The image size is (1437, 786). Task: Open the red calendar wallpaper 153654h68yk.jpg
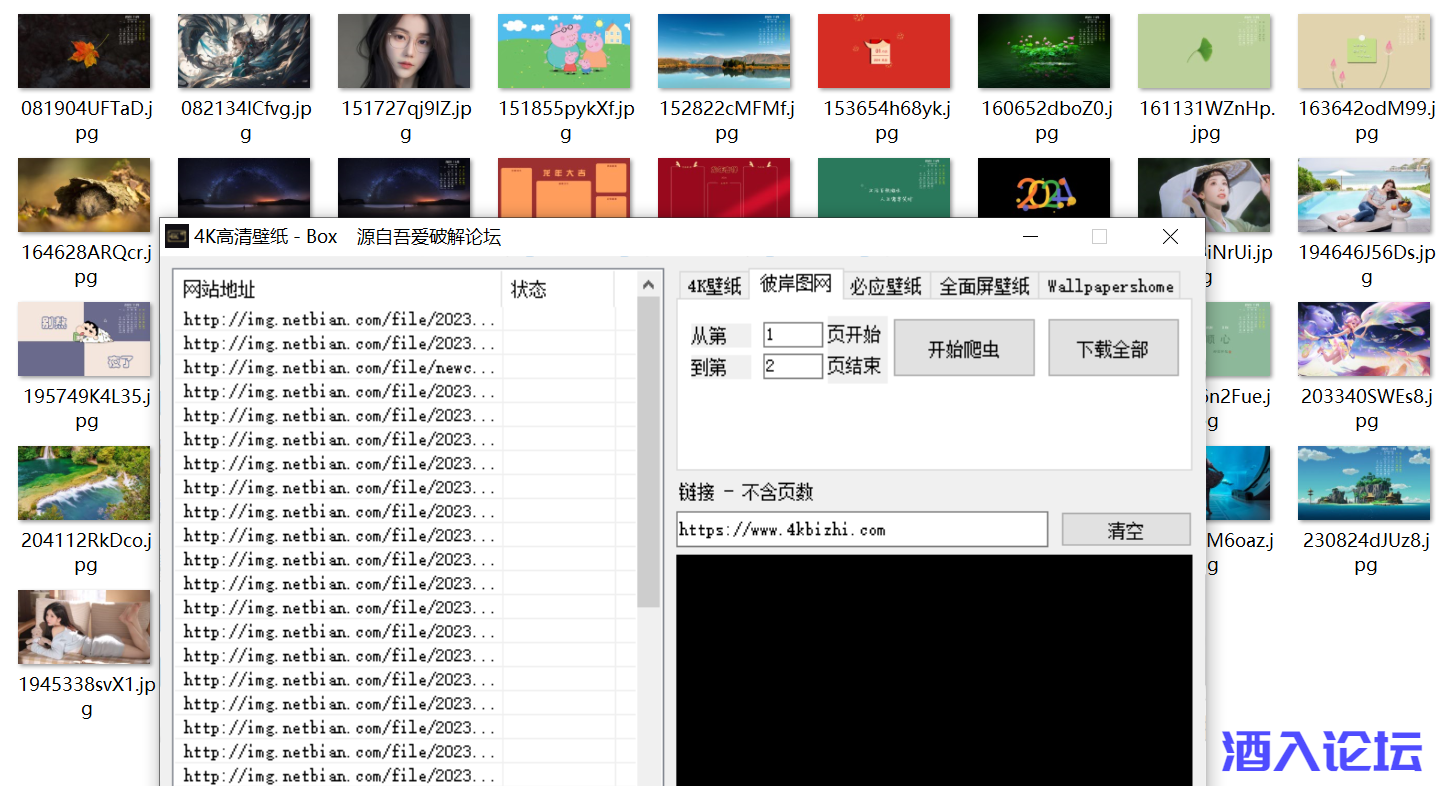pos(884,51)
